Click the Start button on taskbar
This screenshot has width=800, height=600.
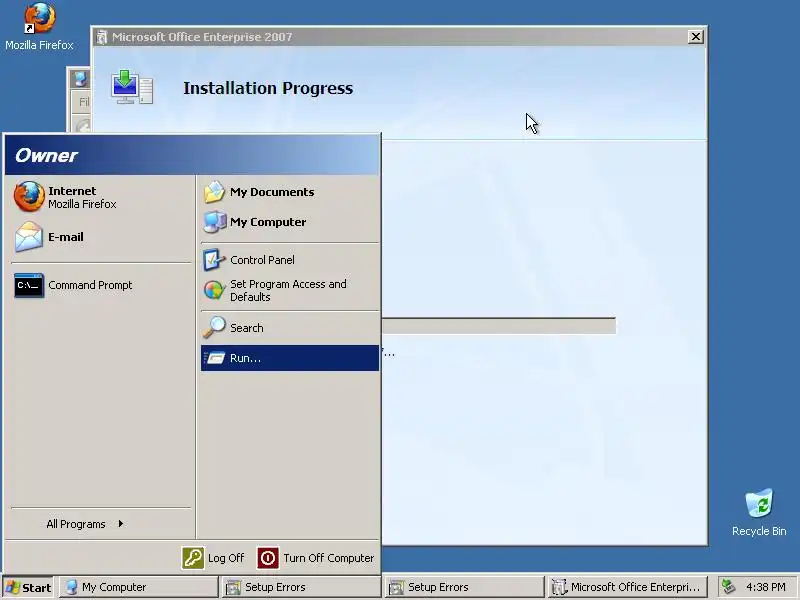coord(28,587)
